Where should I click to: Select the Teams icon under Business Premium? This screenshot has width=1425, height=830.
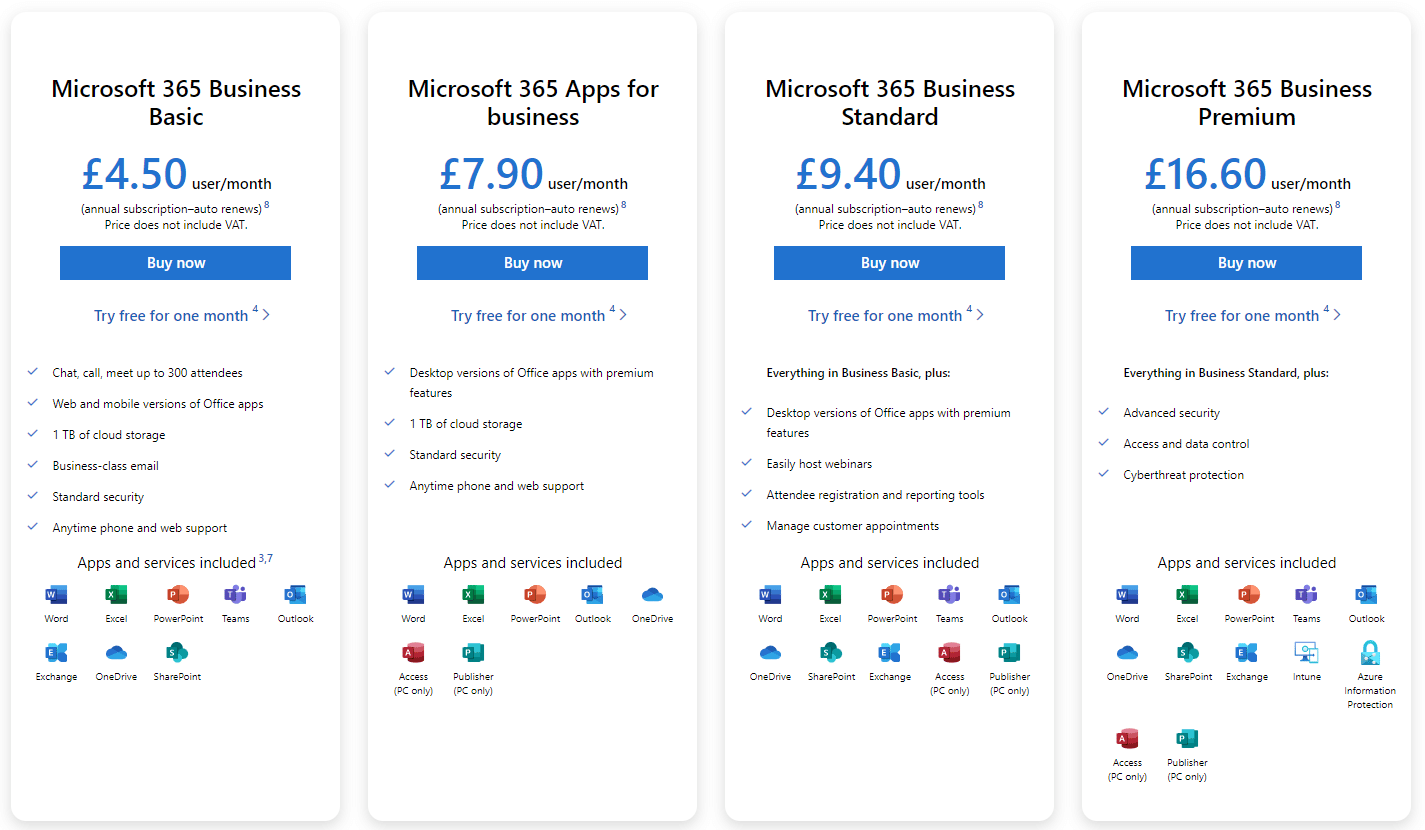point(1306,594)
